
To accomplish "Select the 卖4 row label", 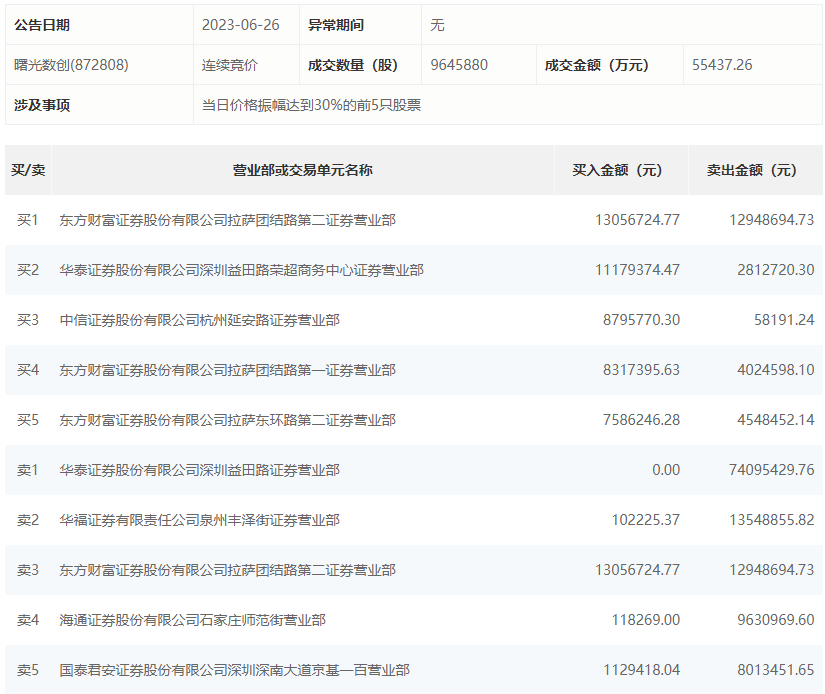I will click(28, 619).
